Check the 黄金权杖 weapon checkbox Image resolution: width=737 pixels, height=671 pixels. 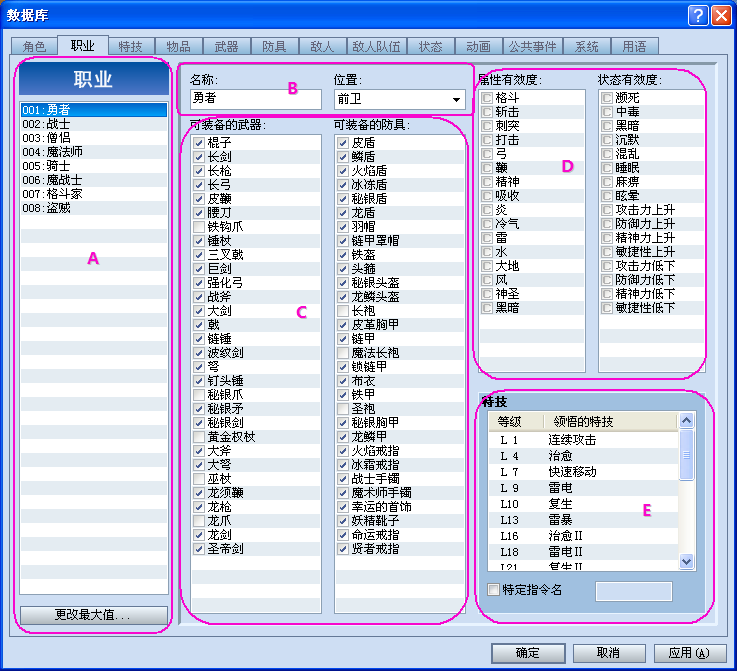click(x=199, y=437)
